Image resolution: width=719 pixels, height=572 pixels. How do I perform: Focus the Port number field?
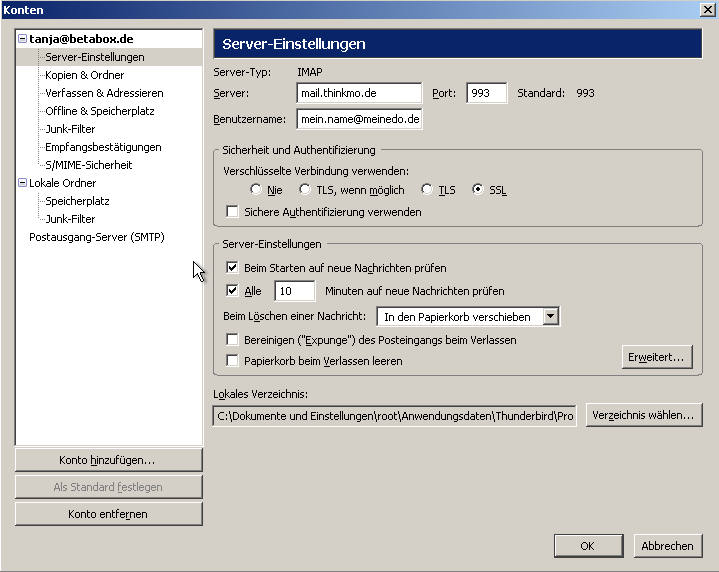coord(486,93)
